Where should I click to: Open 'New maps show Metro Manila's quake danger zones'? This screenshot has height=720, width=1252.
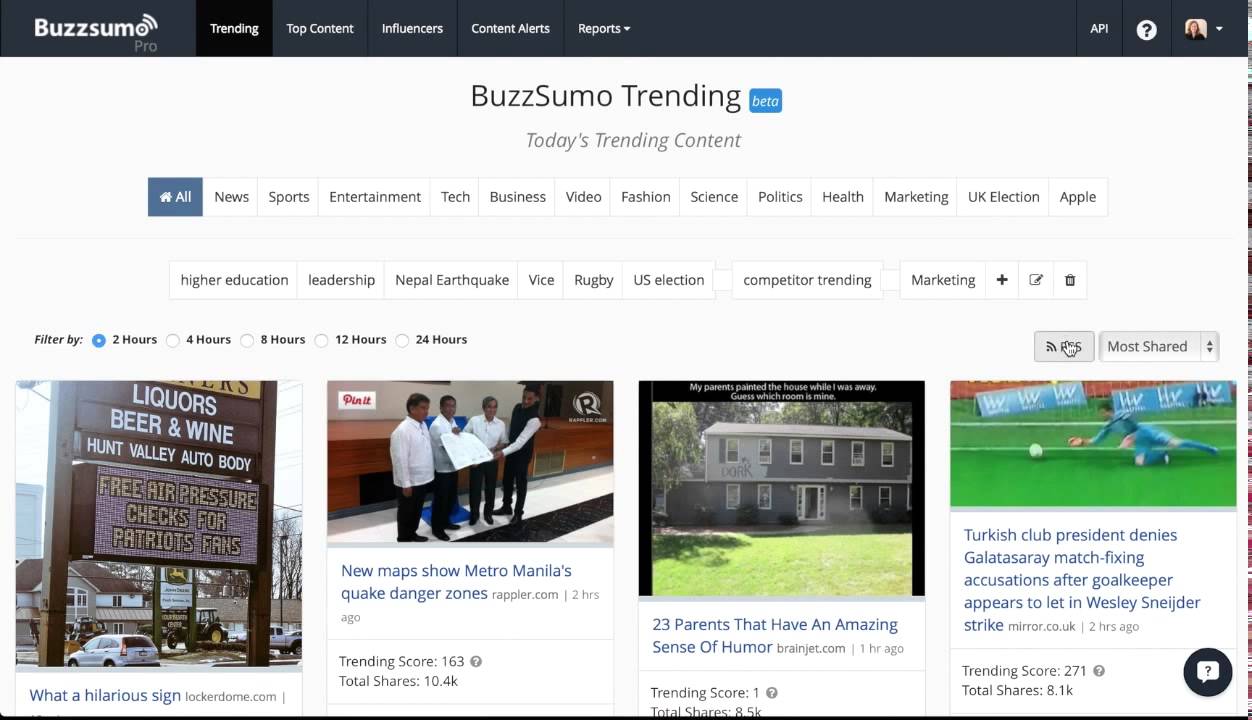tap(456, 582)
